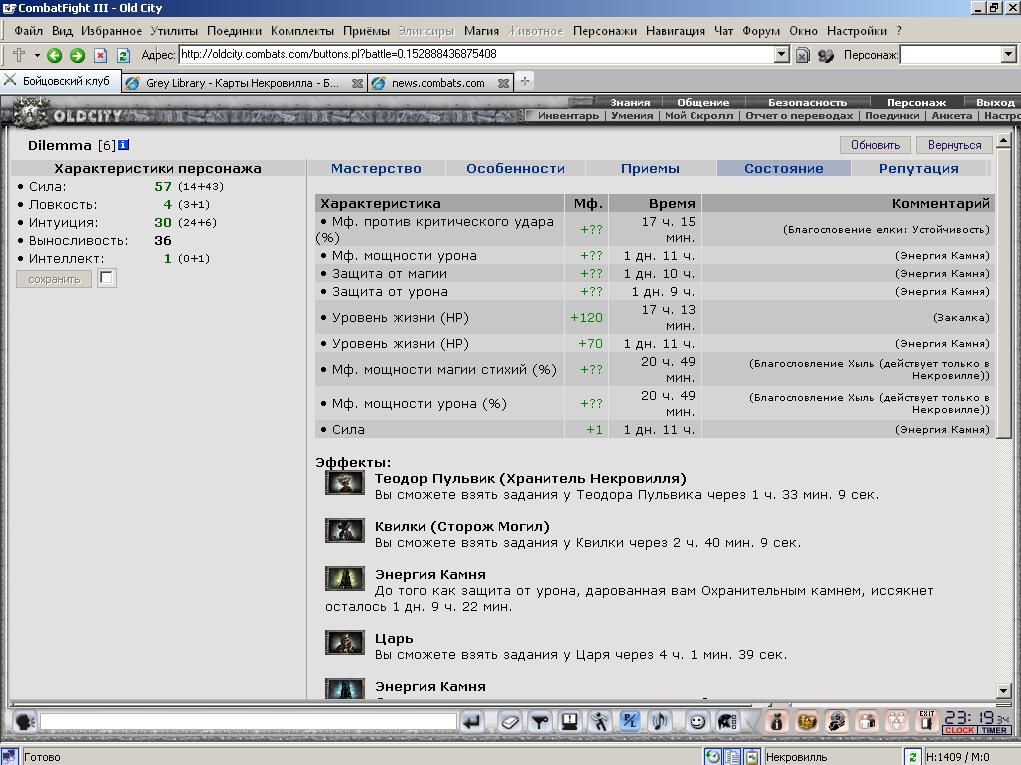Click the red CLOCK button
This screenshot has height=765, width=1021.
coord(959,730)
